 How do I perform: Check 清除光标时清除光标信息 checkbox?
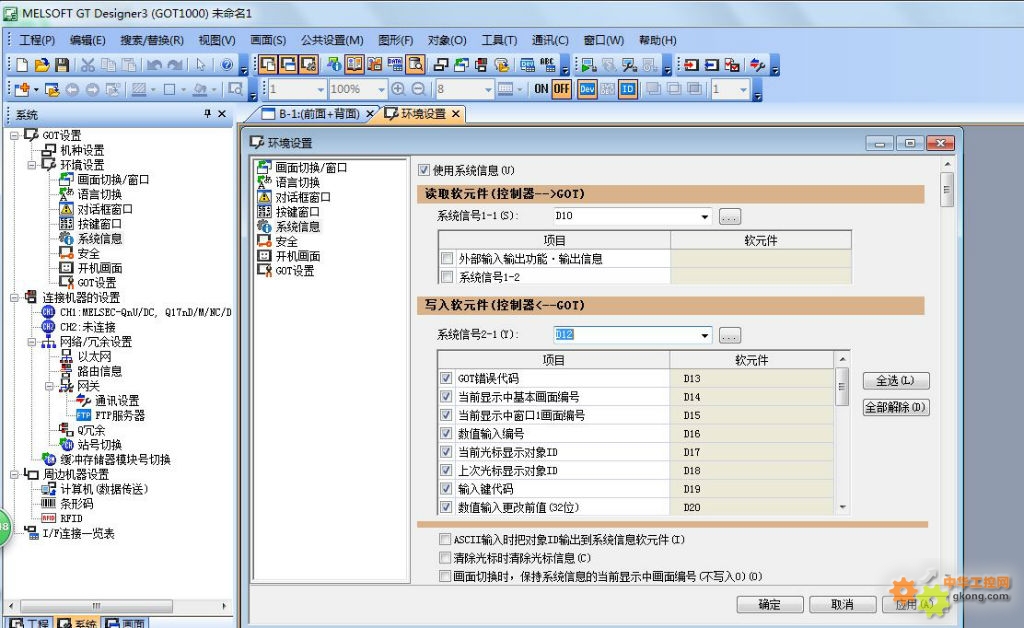[445, 557]
